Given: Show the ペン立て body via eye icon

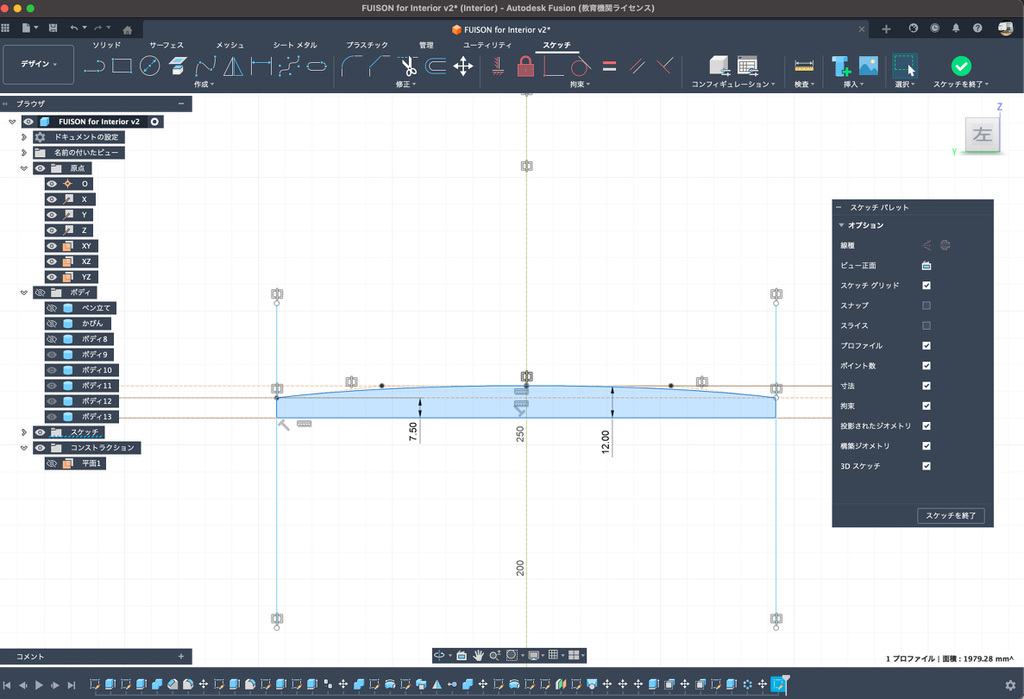Looking at the screenshot, I should 52,308.
